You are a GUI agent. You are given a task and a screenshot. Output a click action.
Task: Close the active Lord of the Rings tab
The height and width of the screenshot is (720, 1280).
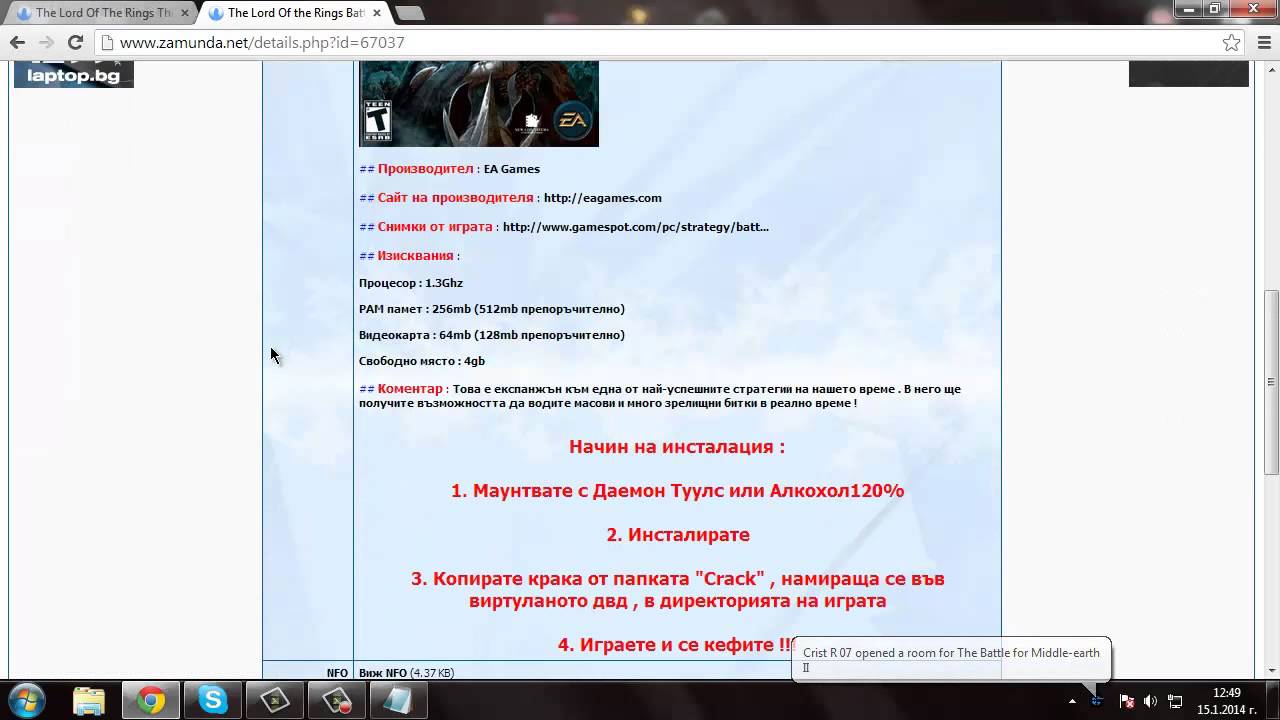(377, 13)
